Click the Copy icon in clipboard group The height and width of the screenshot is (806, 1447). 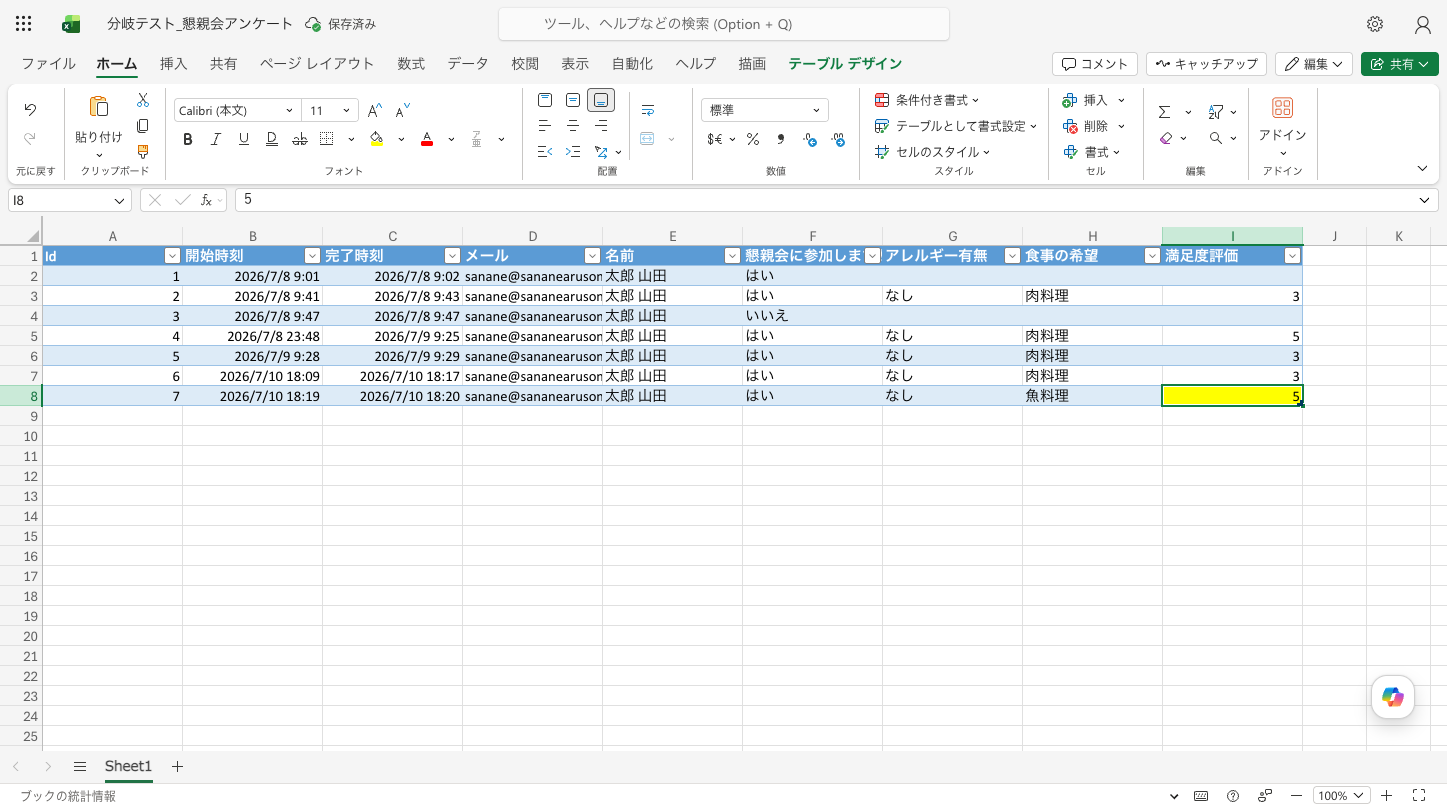pos(143,126)
